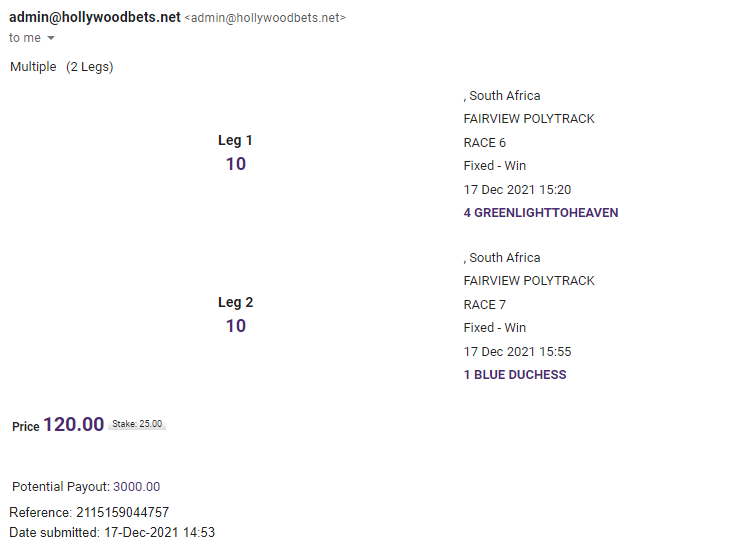
Task: Expand the 'to me' recipient details arrow
Action: [x=51, y=38]
